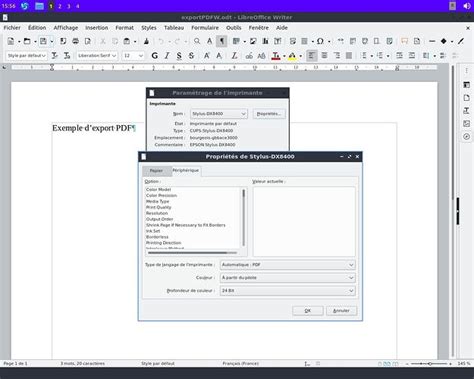Viewport: 474px width, 379px height.
Task: Open Type de langage de l'imprimante dropdown
Action: (288, 265)
